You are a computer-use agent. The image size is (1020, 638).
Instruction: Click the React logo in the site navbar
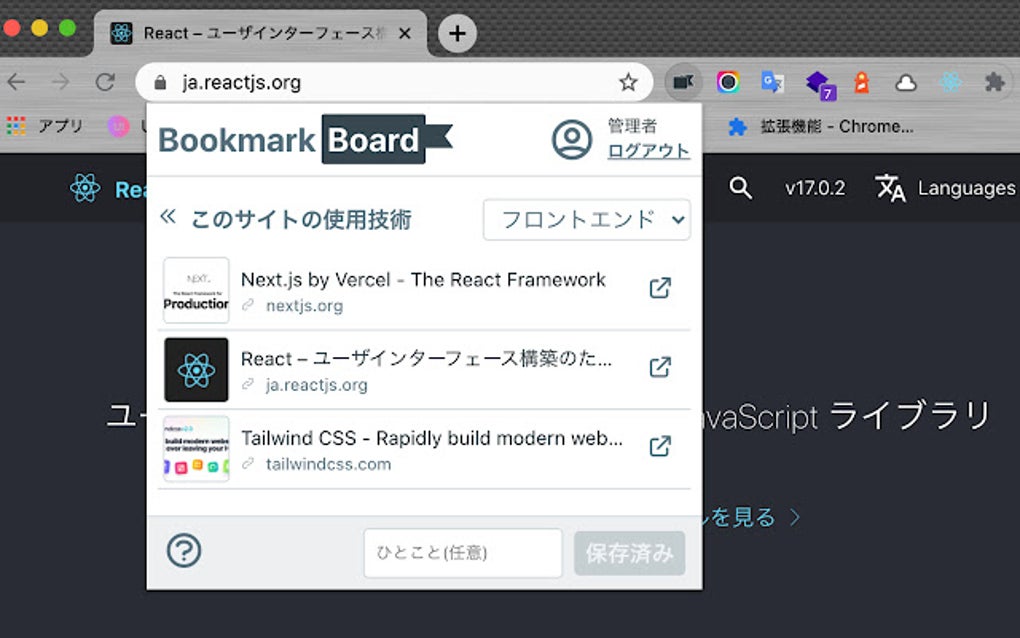(85, 188)
